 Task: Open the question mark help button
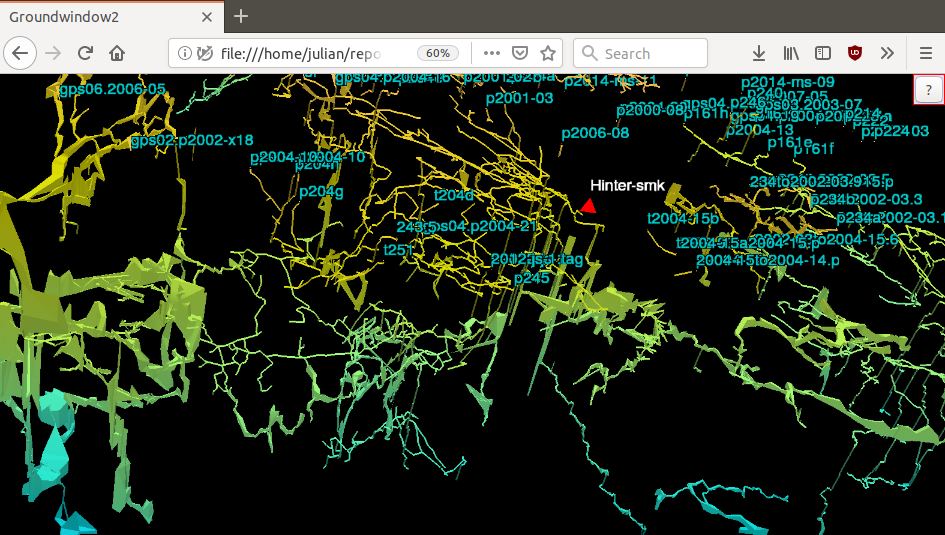(x=929, y=90)
